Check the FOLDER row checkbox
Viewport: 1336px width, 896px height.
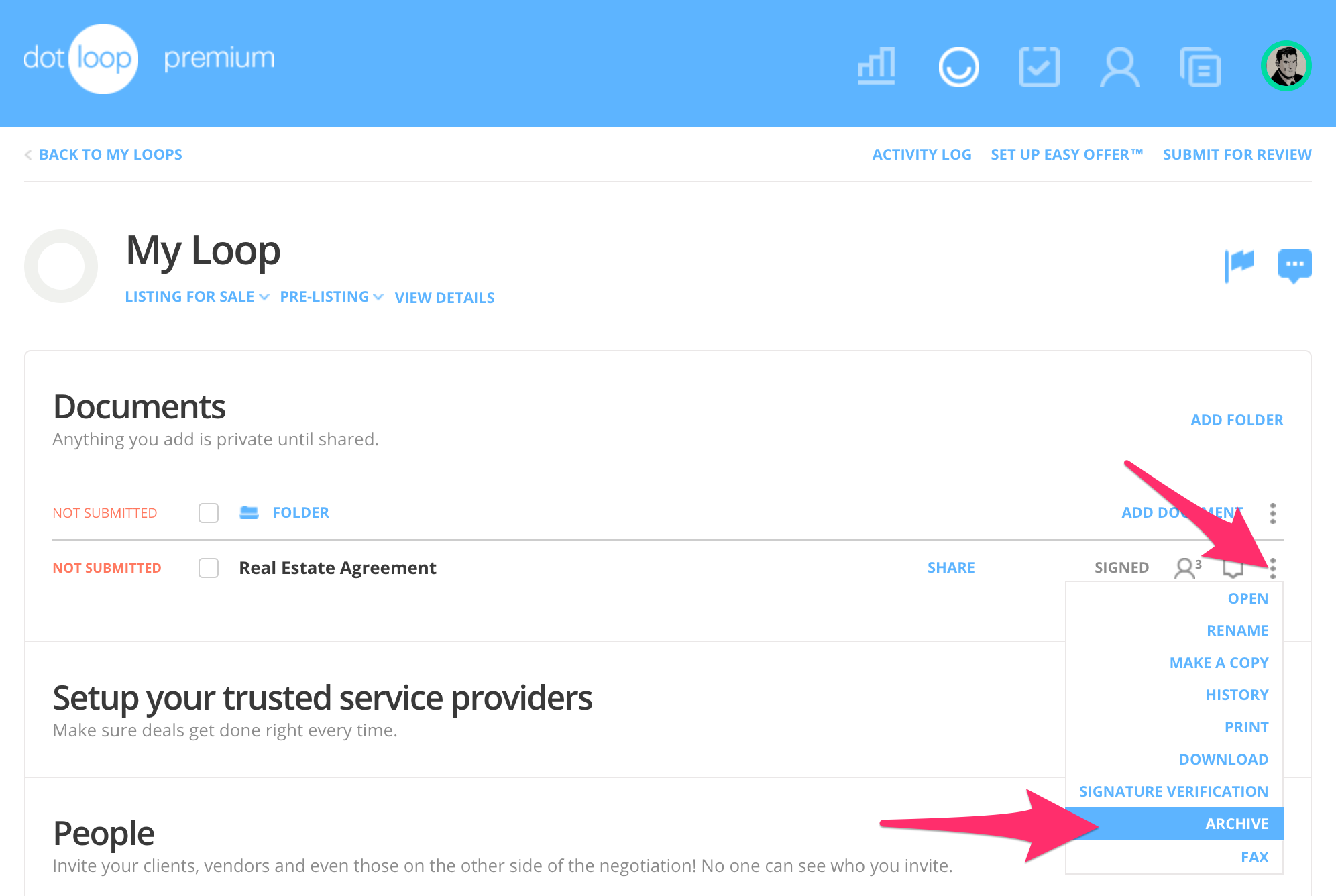(x=209, y=513)
